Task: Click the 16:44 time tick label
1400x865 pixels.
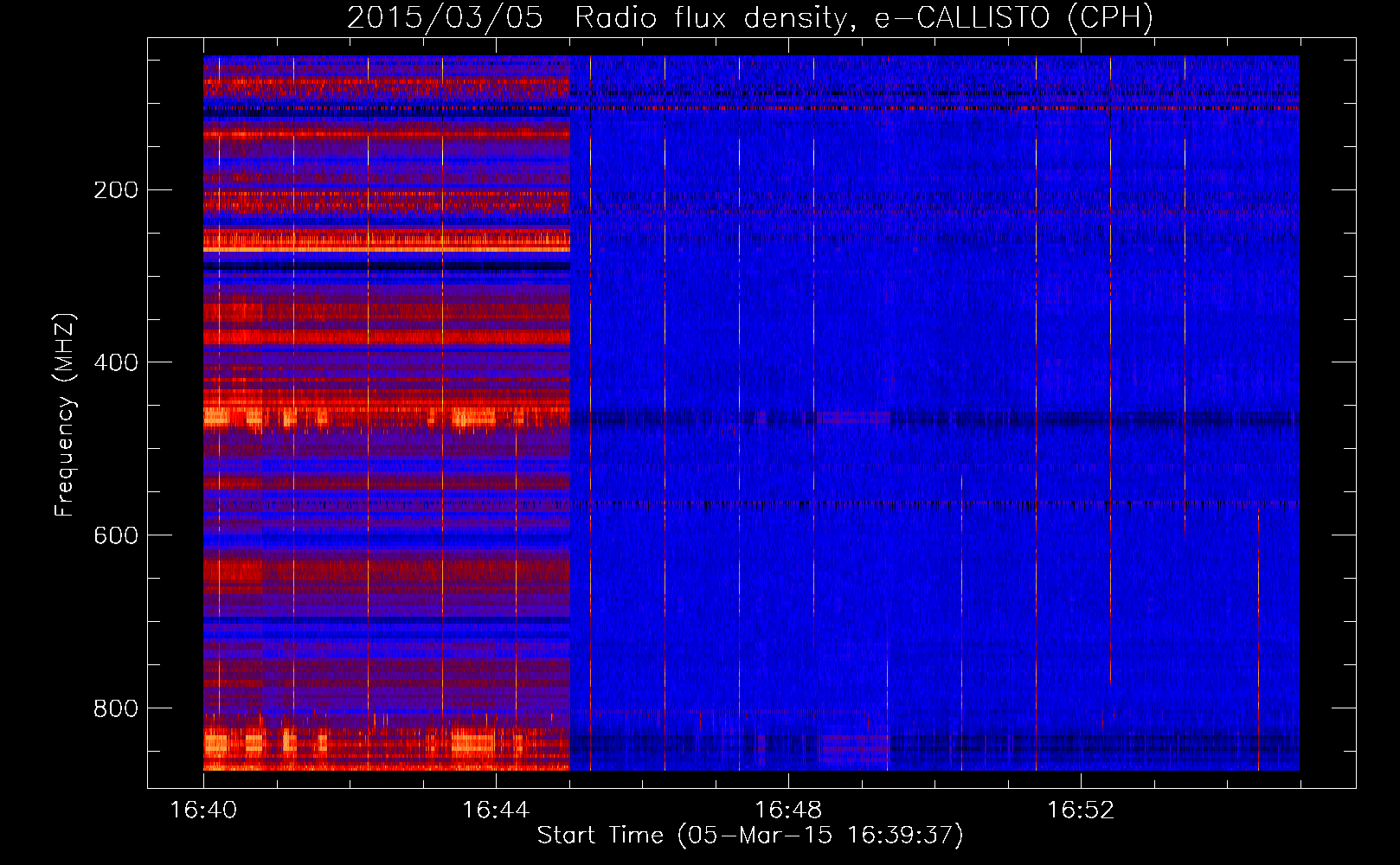Action: [x=496, y=811]
